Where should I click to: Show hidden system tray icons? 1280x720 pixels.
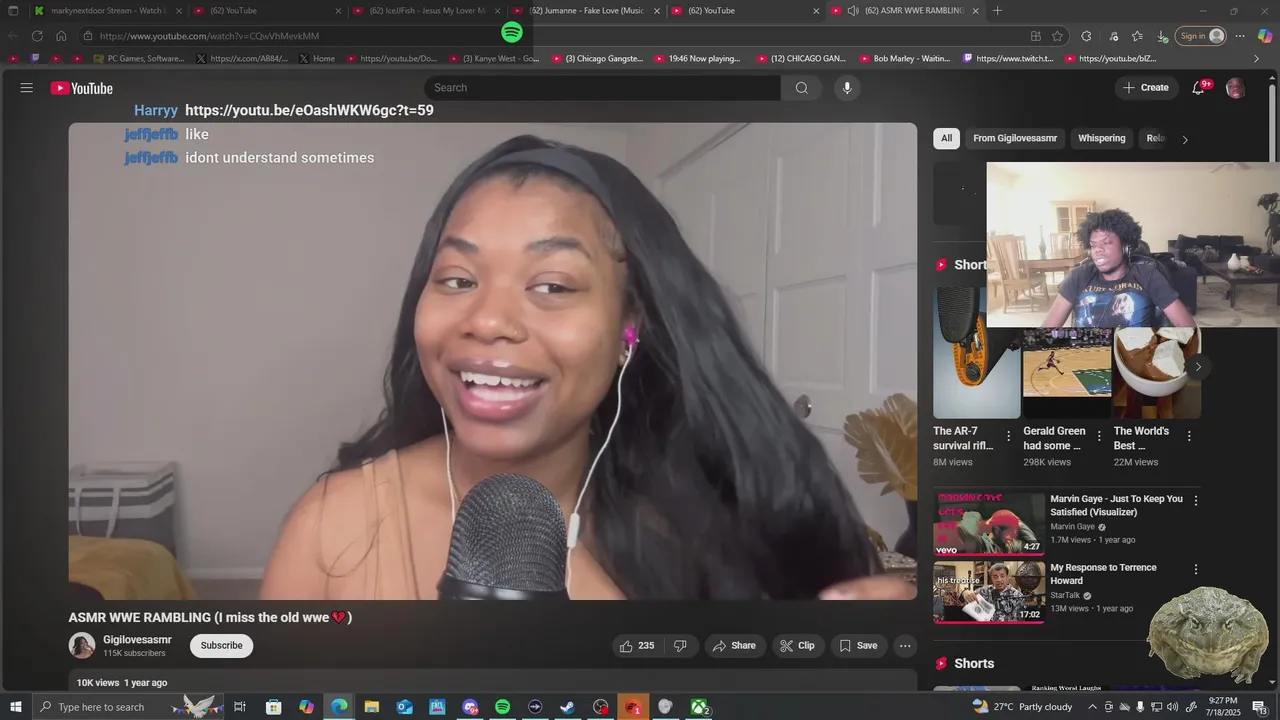[1093, 707]
